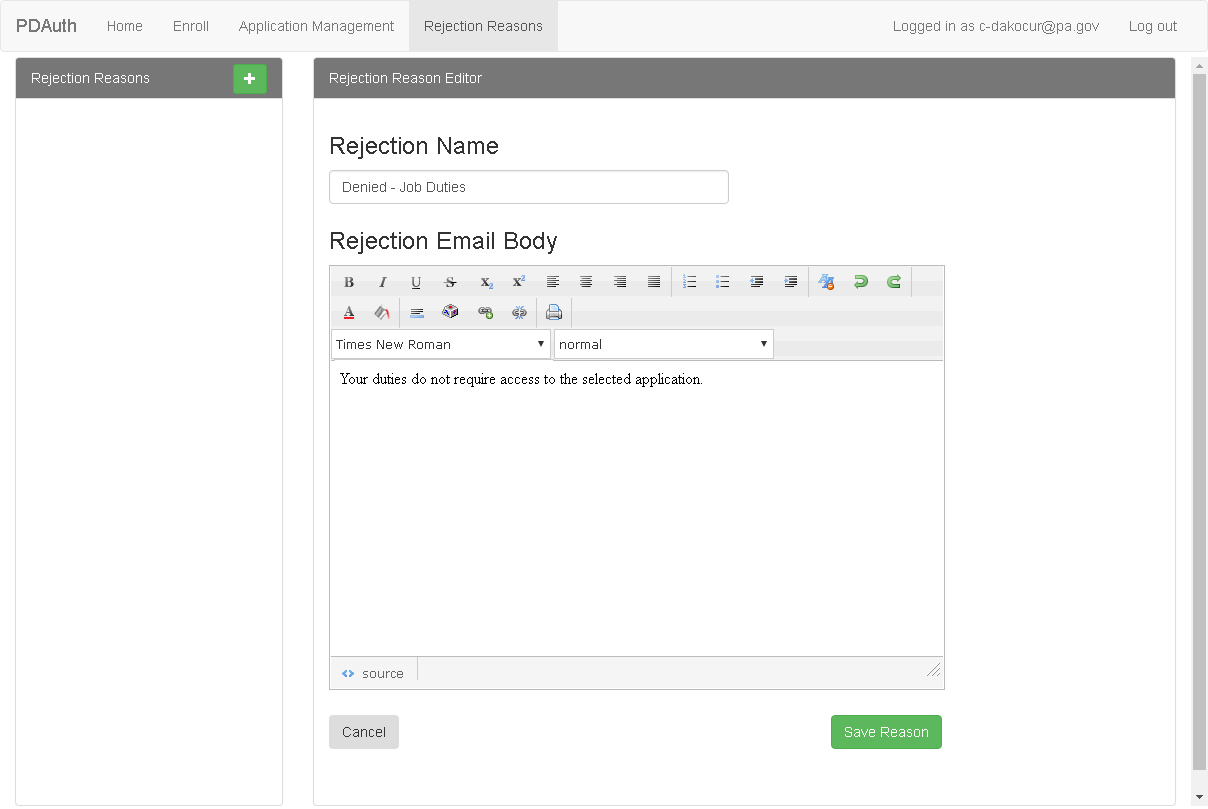Insert a bulleted list
This screenshot has width=1208, height=809.
[x=723, y=282]
